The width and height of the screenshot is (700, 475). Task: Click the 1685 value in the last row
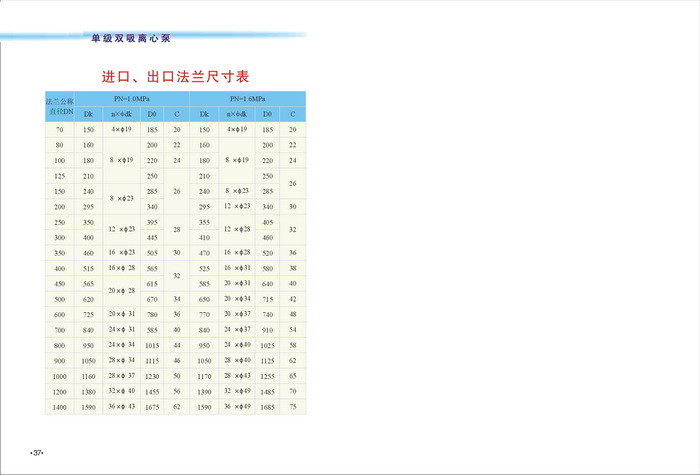(x=267, y=407)
